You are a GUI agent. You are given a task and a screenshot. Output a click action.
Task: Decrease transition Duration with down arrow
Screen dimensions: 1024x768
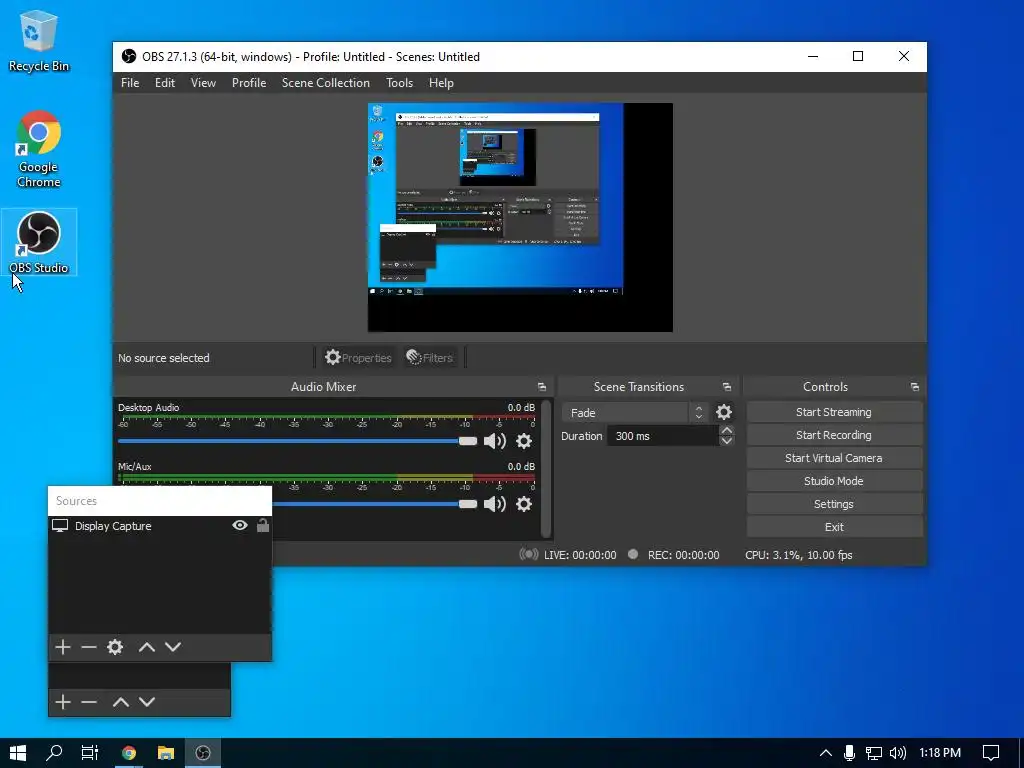tap(726, 441)
